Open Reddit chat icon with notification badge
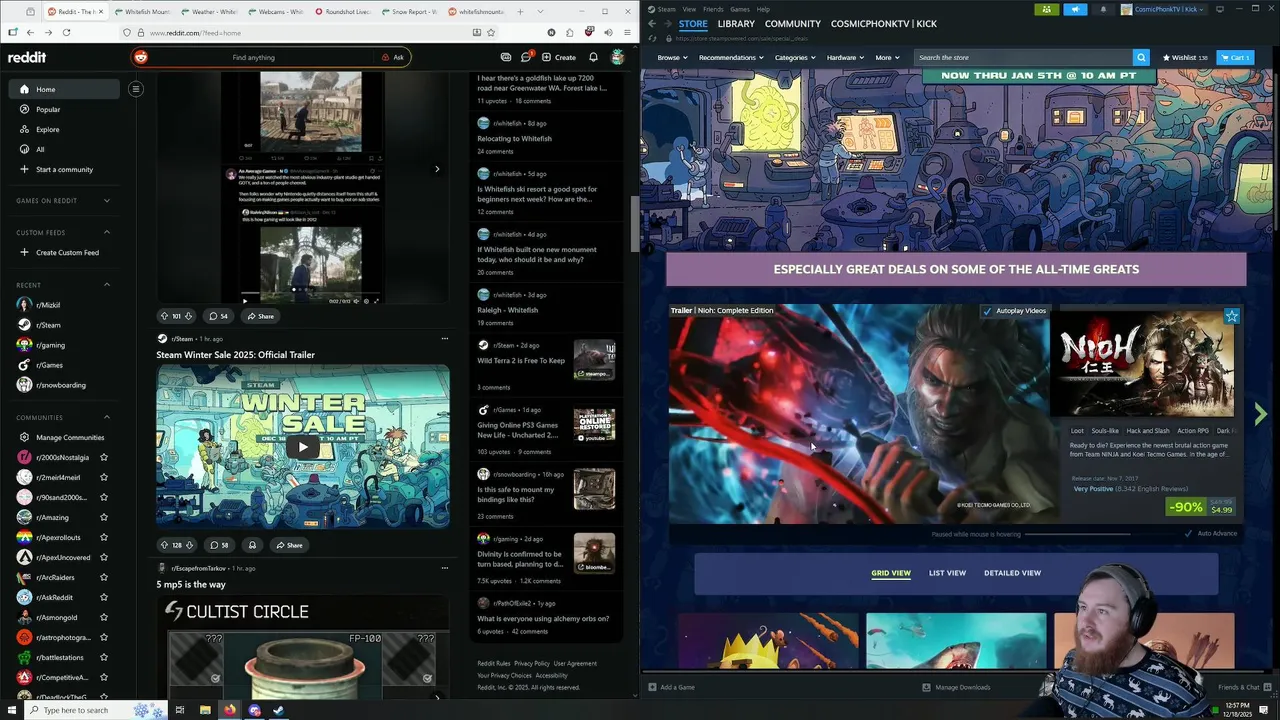The width and height of the screenshot is (1280, 720). tap(526, 57)
